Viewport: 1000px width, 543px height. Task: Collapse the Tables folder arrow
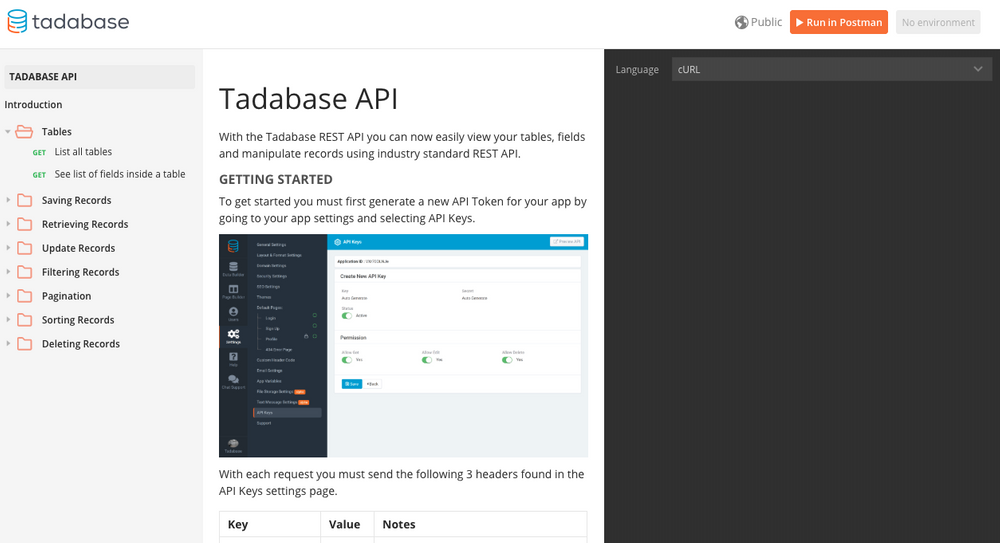click(x=8, y=132)
